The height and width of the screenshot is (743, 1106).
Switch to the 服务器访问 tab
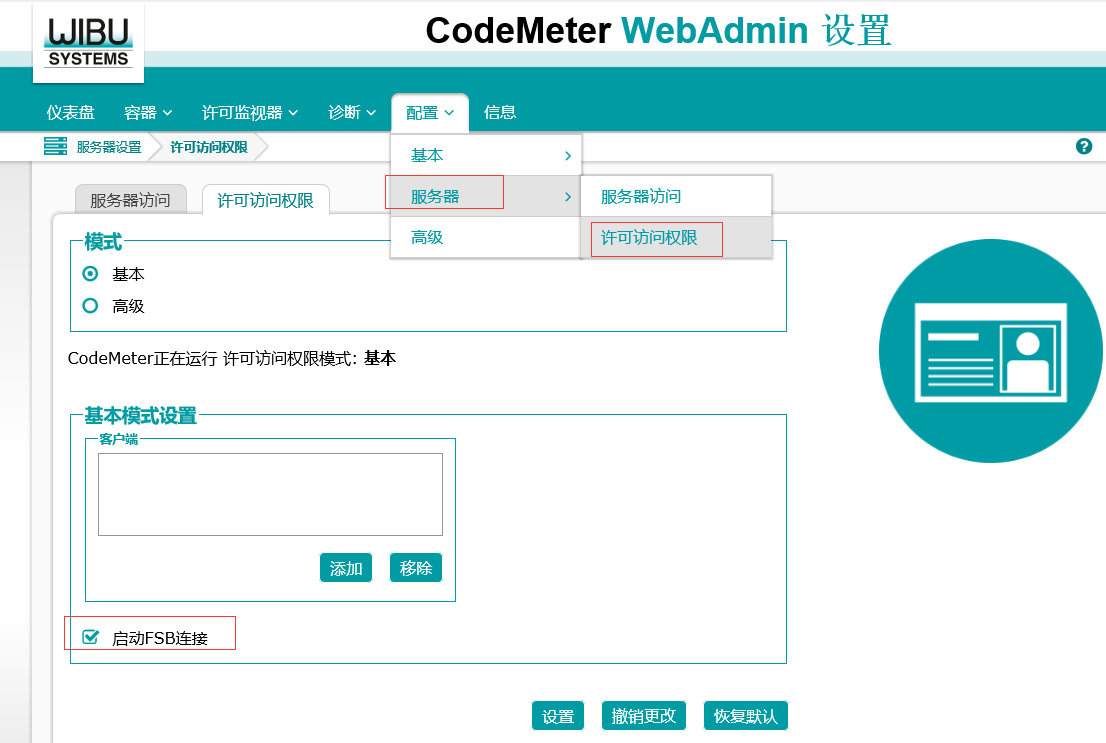click(x=130, y=200)
